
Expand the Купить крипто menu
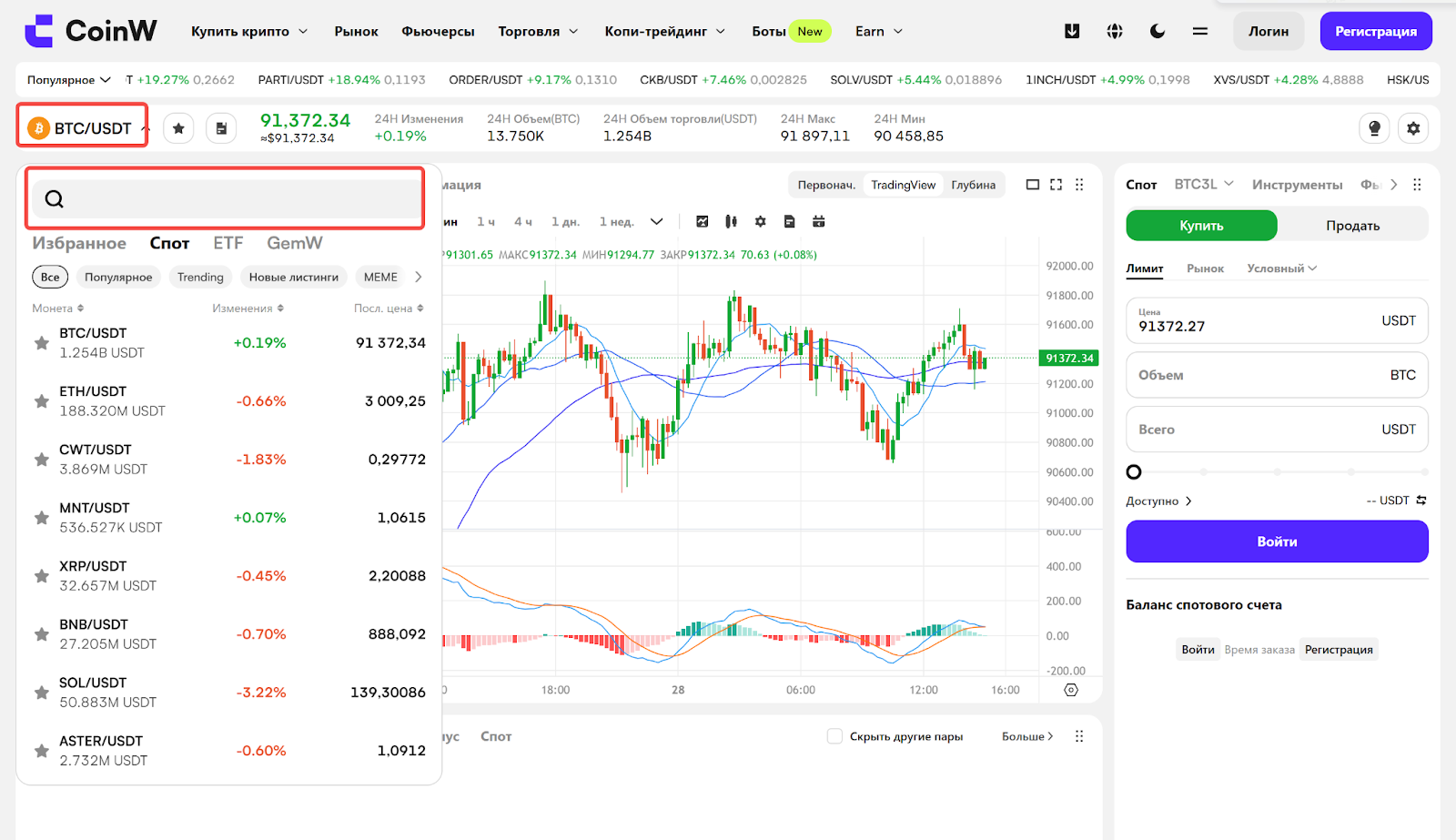(249, 31)
